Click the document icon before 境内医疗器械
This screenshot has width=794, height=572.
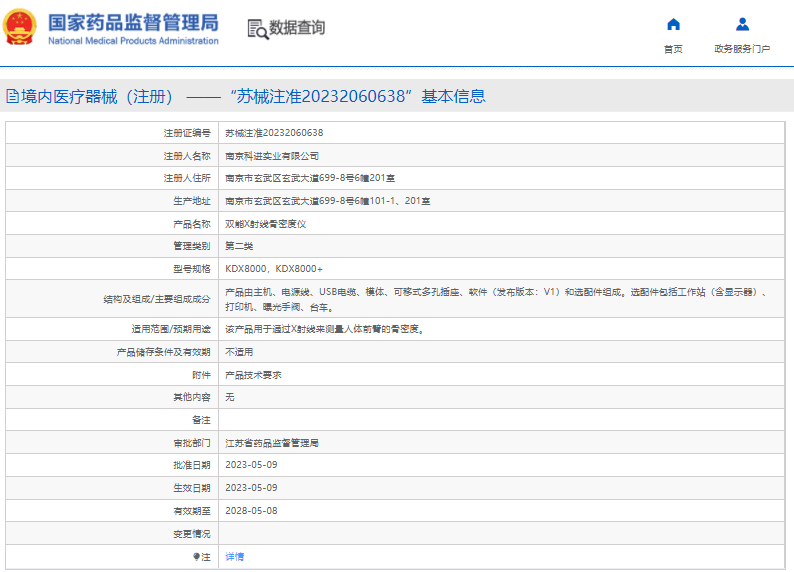point(13,96)
